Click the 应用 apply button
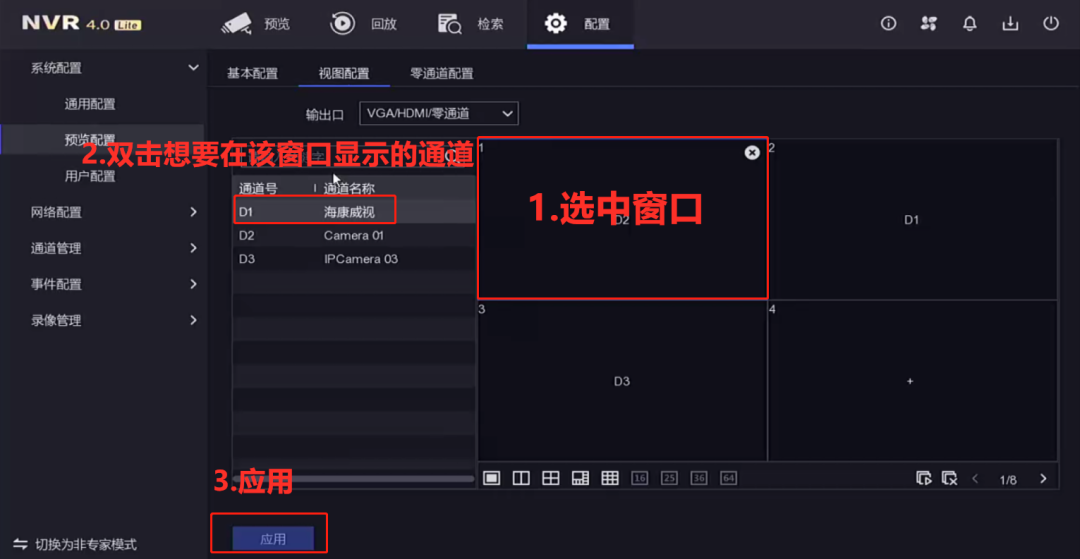1080x559 pixels. (273, 539)
